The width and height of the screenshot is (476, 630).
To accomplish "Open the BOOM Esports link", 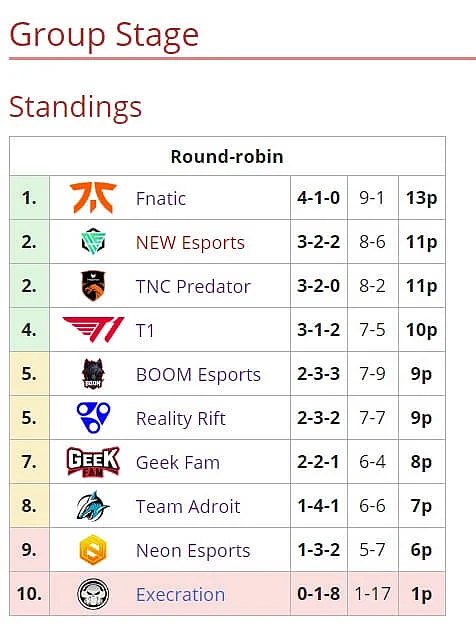I will click(x=198, y=374).
